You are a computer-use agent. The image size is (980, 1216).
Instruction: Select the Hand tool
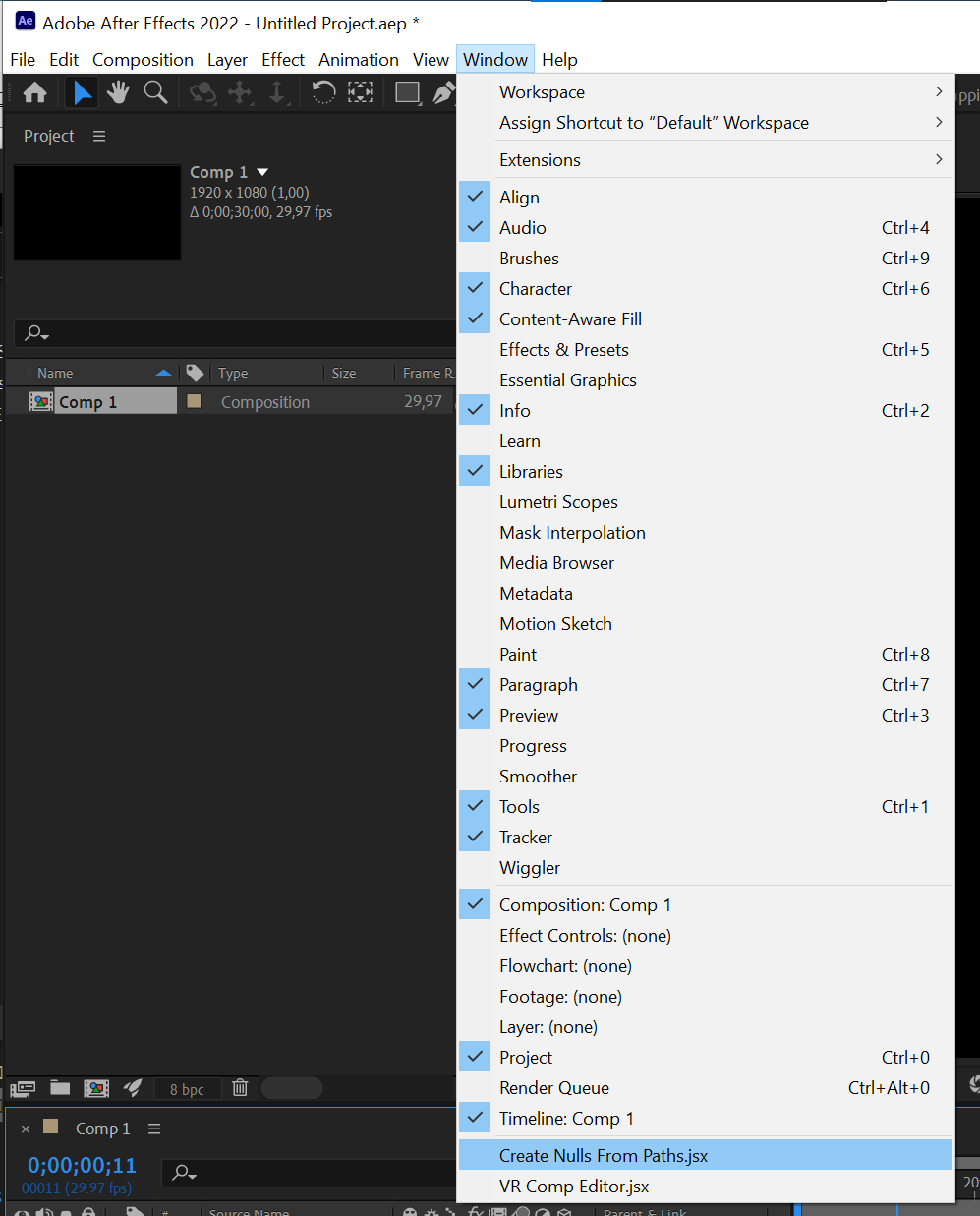tap(118, 92)
